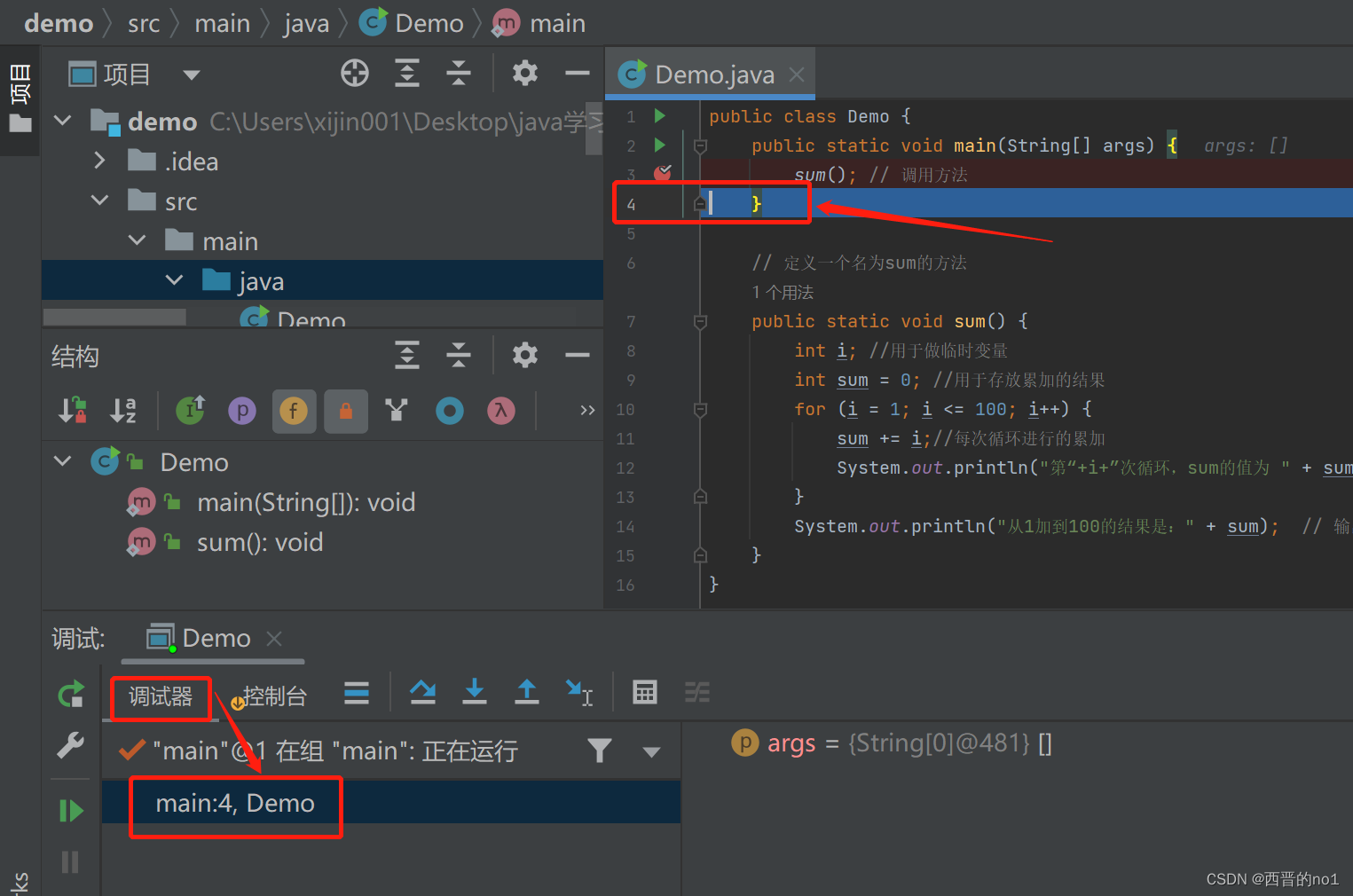Toggle show non-public members lock

(x=346, y=411)
